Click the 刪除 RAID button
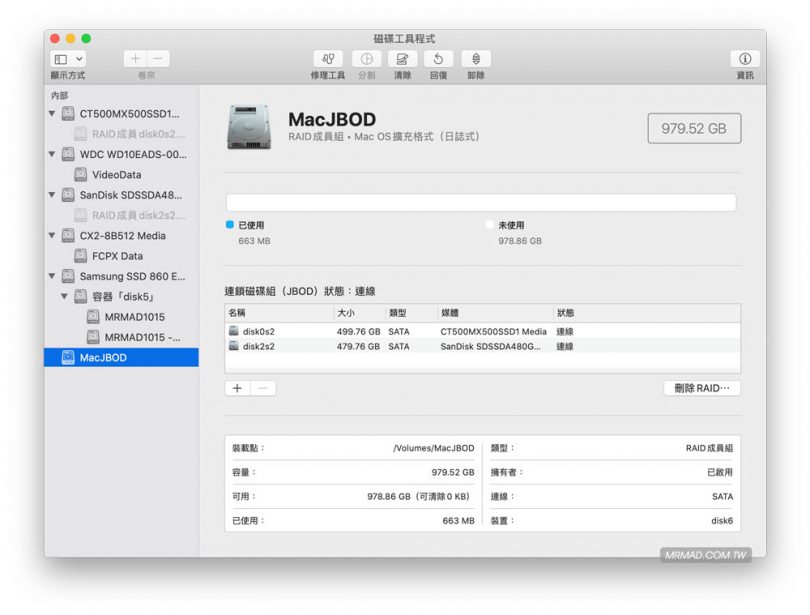This screenshot has width=810, height=615. [x=701, y=388]
